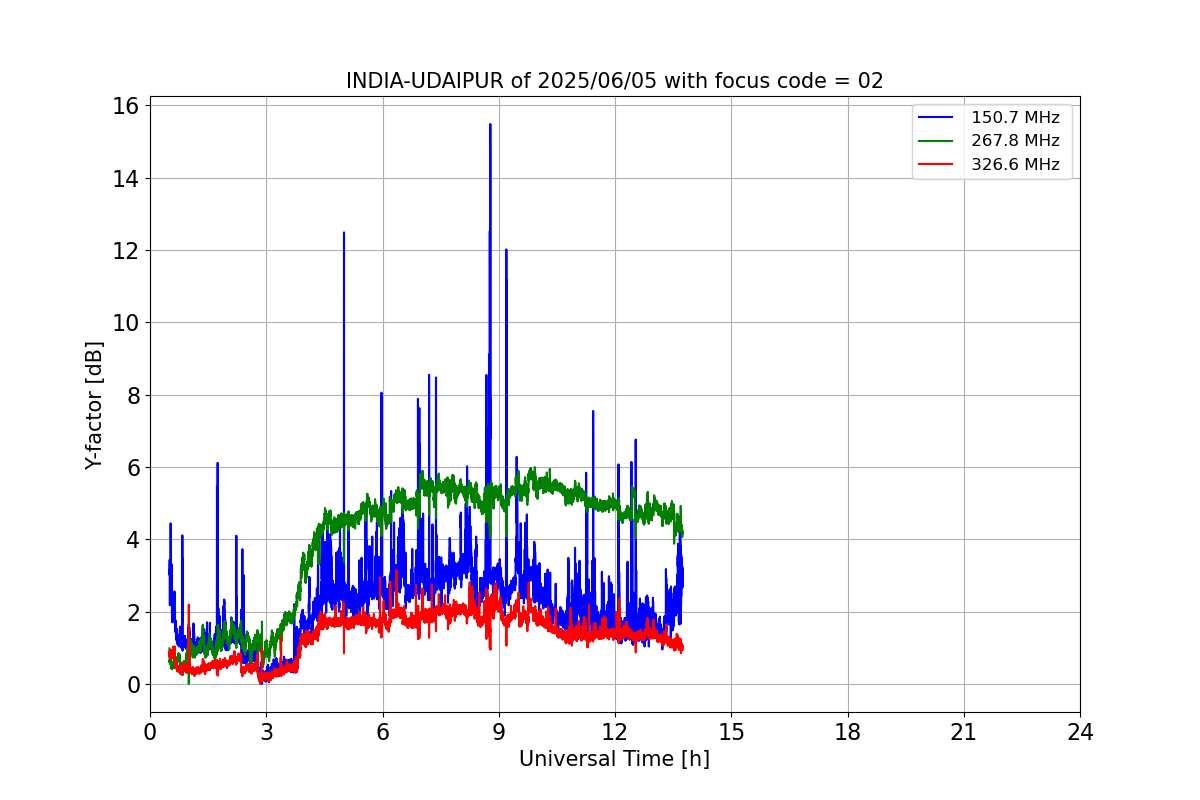Click y-axis tick label 2
The image size is (1200, 800).
[132, 612]
